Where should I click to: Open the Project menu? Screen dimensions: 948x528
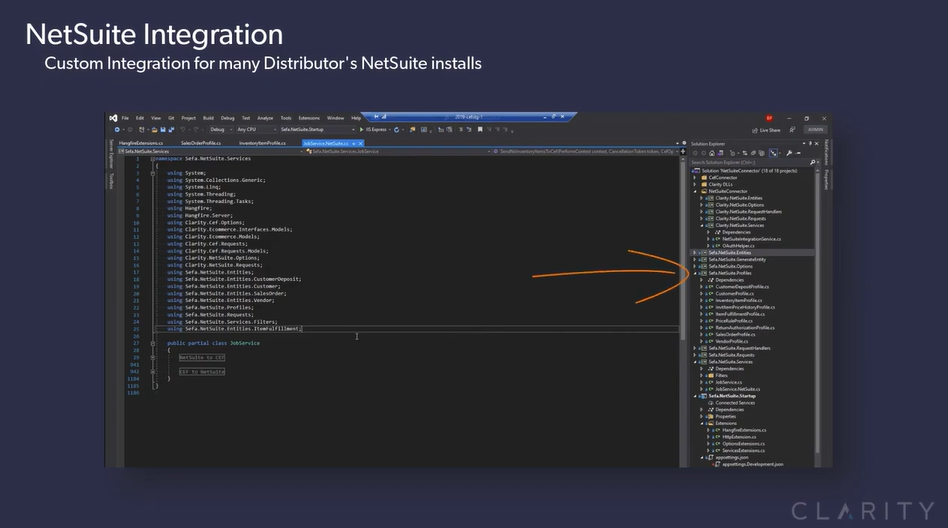click(x=189, y=118)
